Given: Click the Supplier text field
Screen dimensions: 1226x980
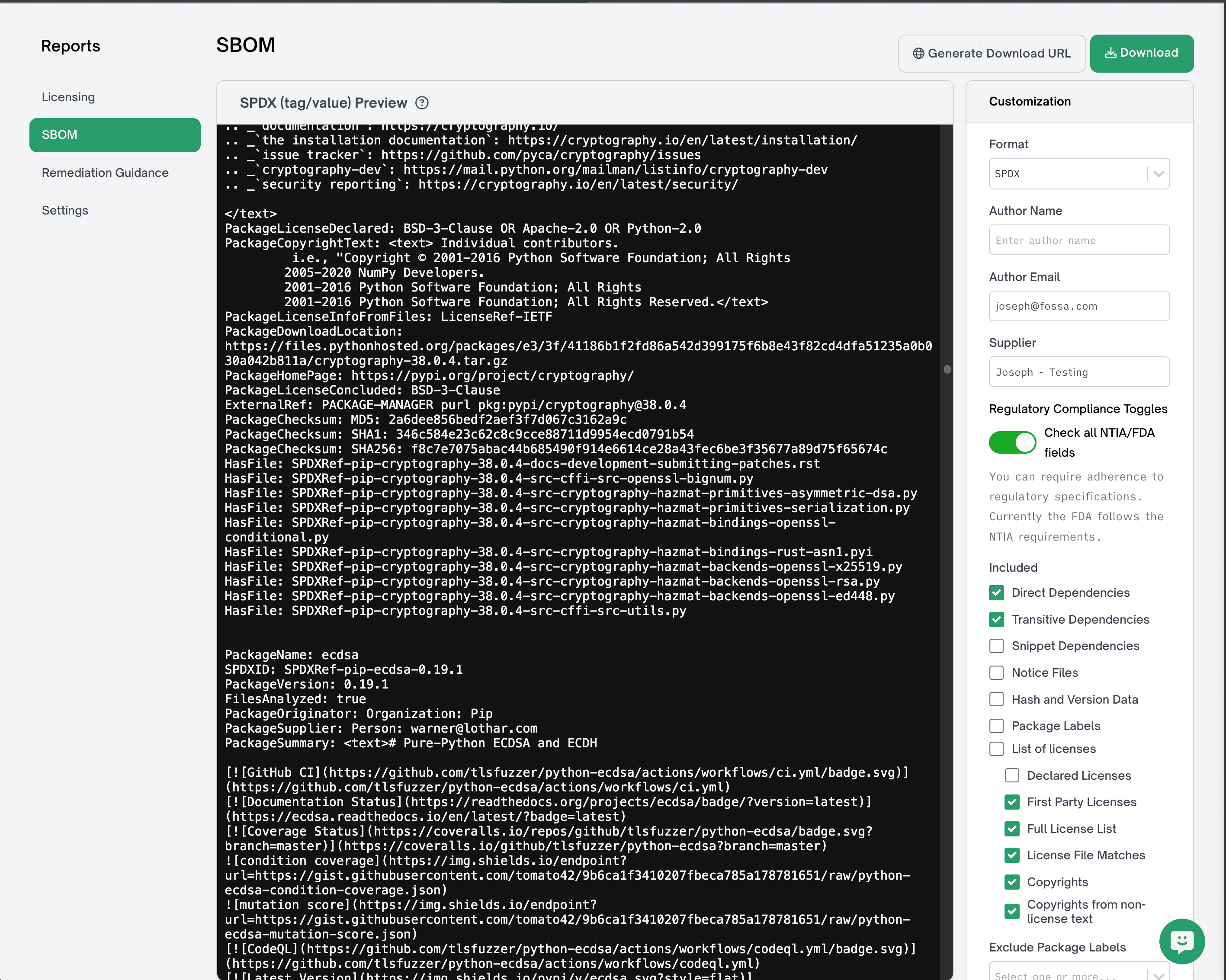Looking at the screenshot, I should [1078, 372].
